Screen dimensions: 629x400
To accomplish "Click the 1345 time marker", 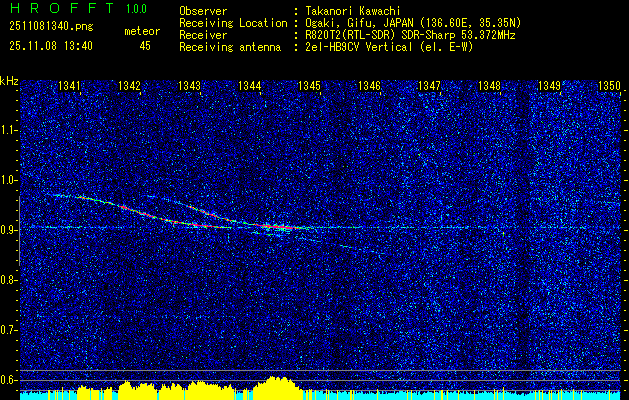I will click(309, 86).
